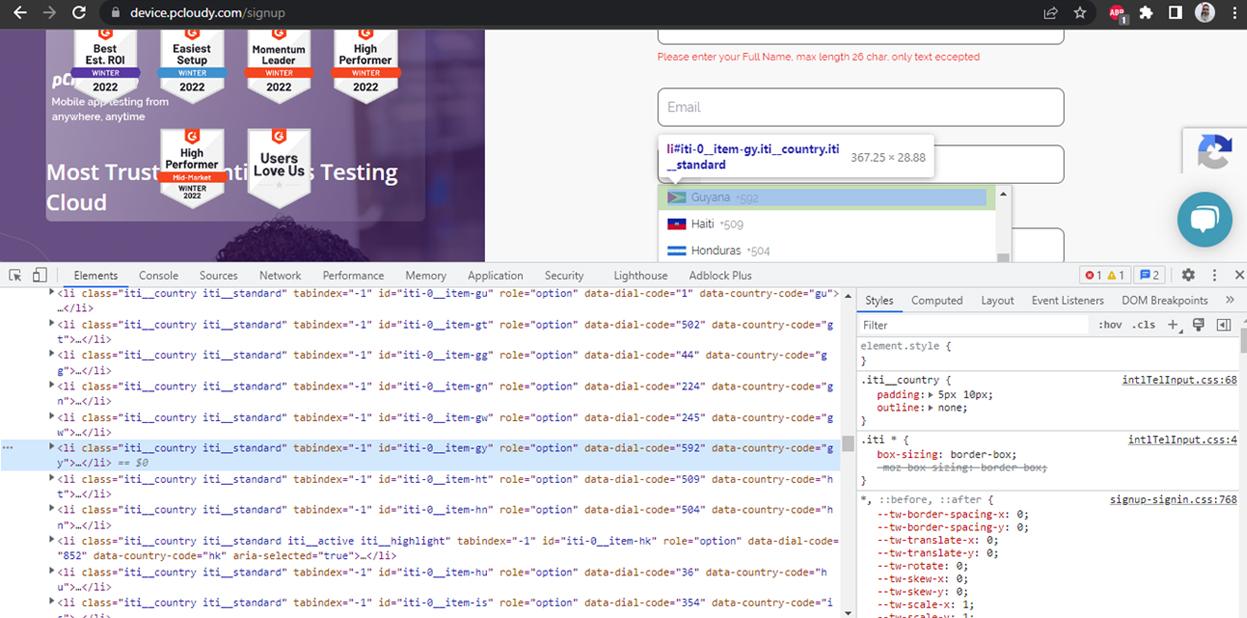Image resolution: width=1247 pixels, height=618 pixels.
Task: Go to the Performance tab
Action: (353, 275)
